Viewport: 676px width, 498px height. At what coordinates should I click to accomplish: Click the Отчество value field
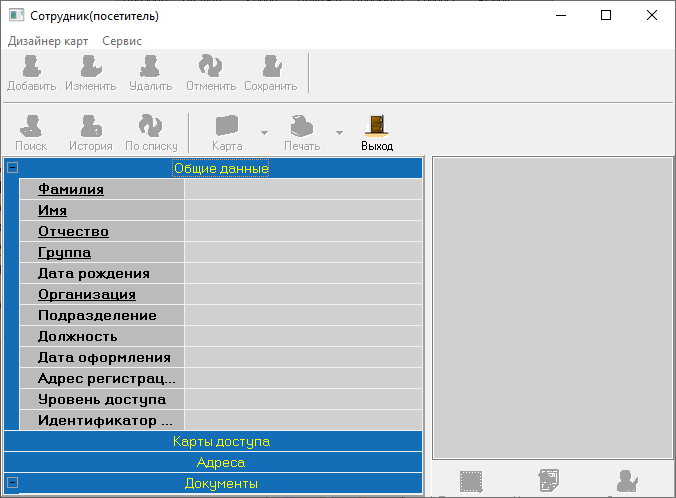pyautogui.click(x=303, y=231)
